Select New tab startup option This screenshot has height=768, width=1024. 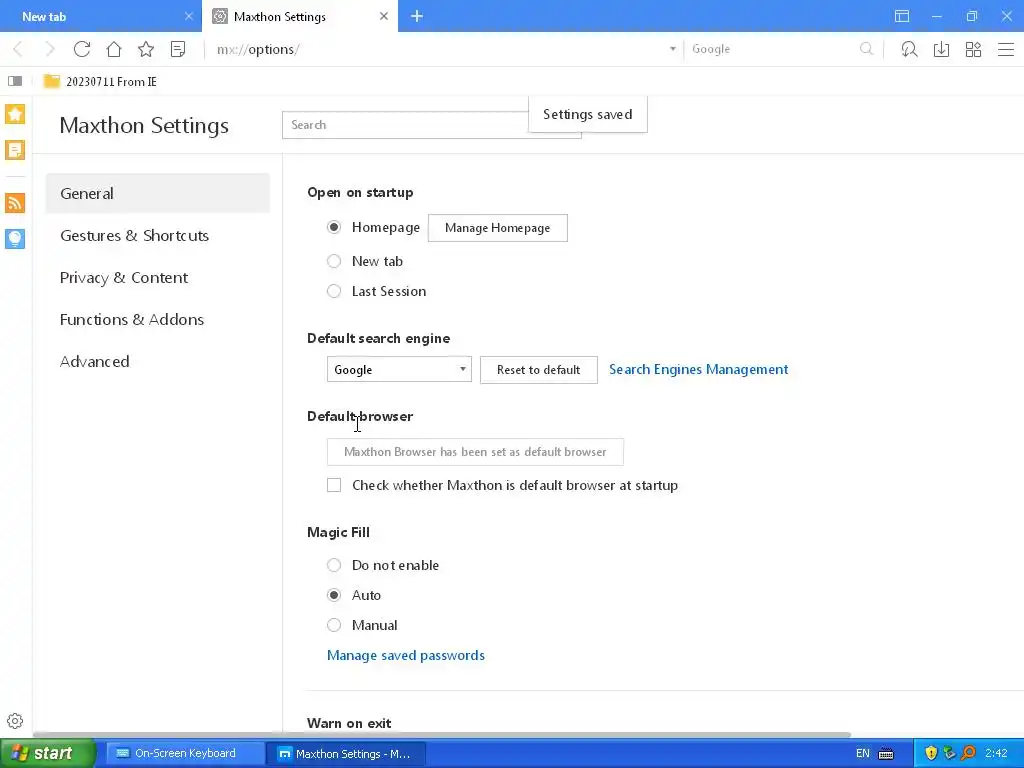334,261
